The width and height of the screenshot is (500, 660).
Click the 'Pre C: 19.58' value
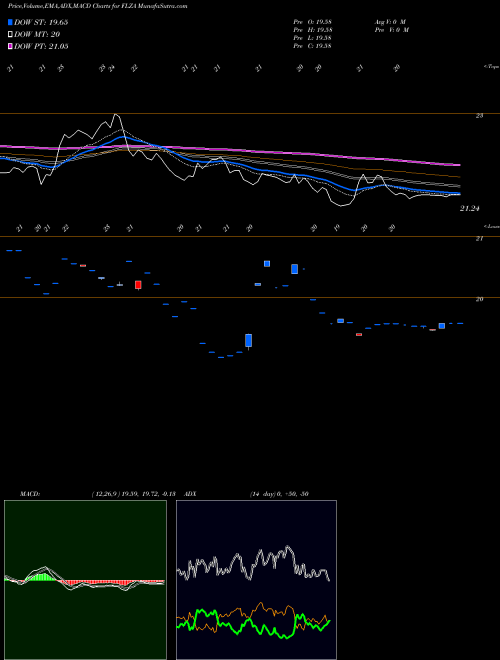312,46
